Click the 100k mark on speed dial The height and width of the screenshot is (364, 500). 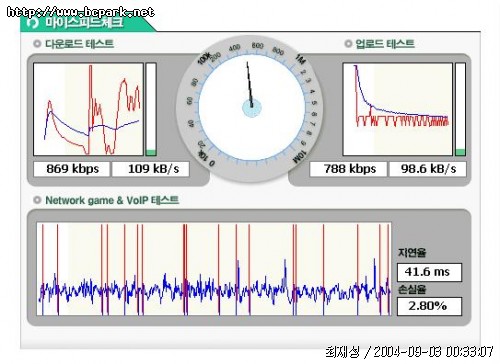[x=204, y=58]
